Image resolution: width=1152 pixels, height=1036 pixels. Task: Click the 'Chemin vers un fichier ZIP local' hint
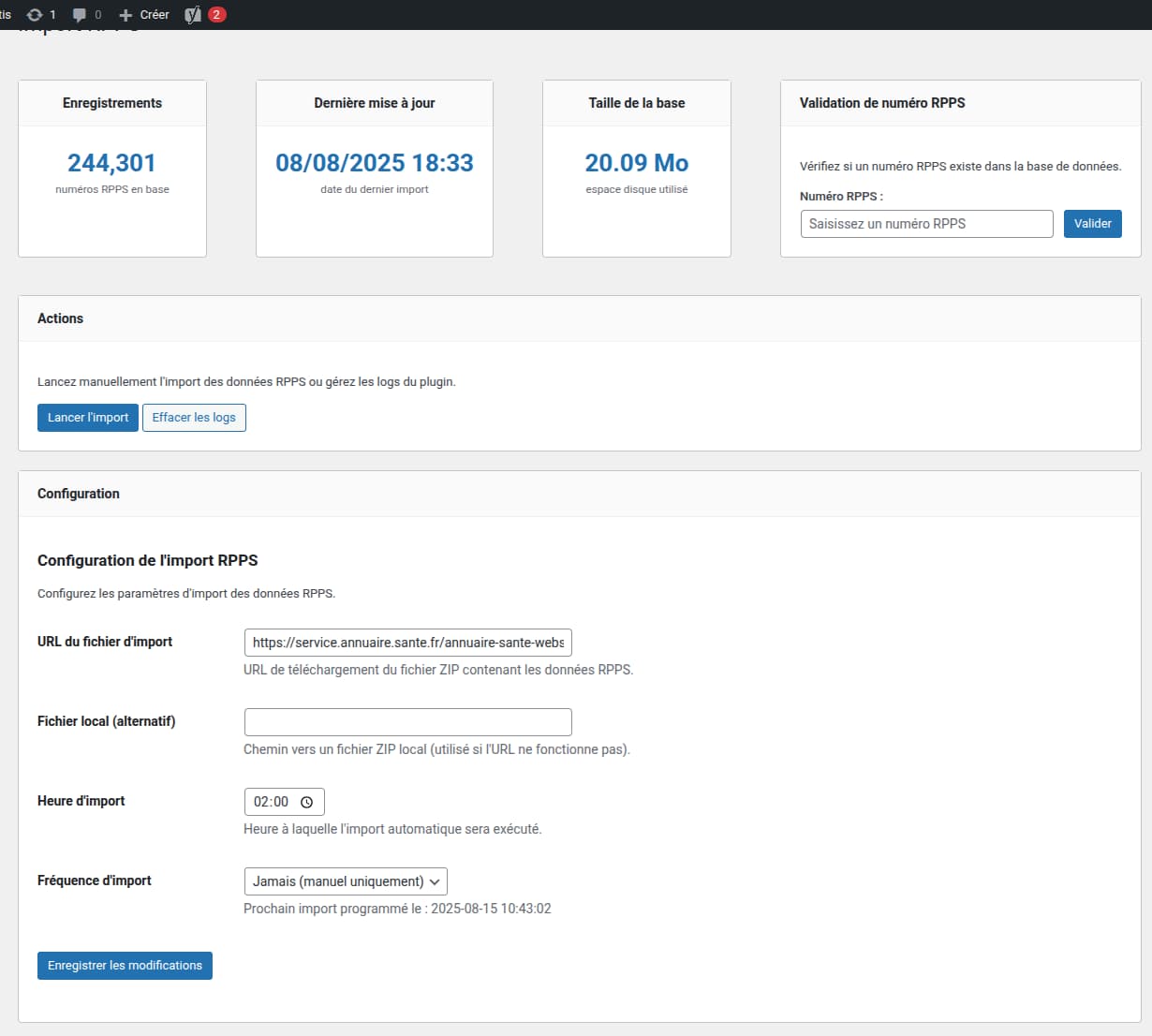(x=436, y=749)
